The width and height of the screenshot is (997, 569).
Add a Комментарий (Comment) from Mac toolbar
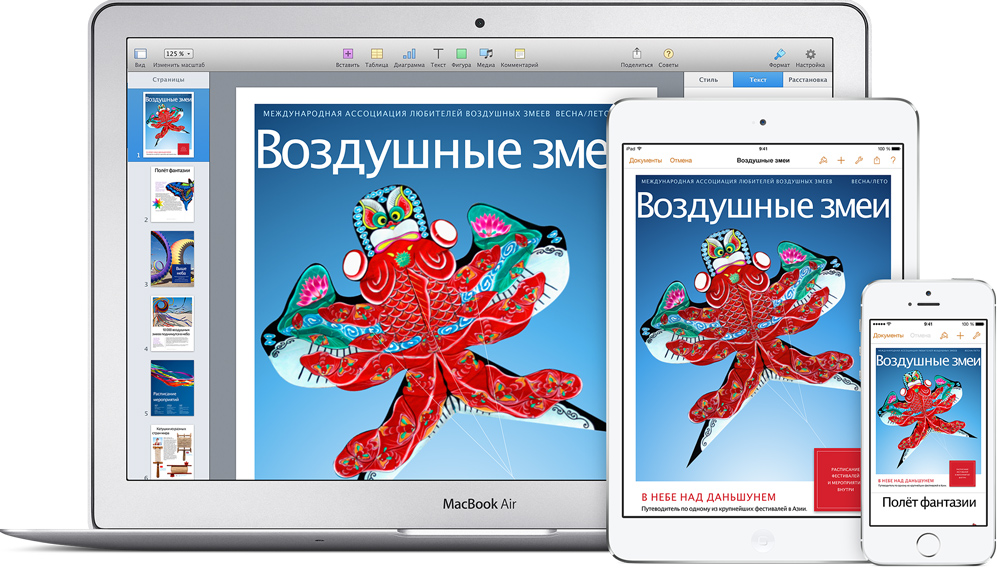tap(519, 54)
